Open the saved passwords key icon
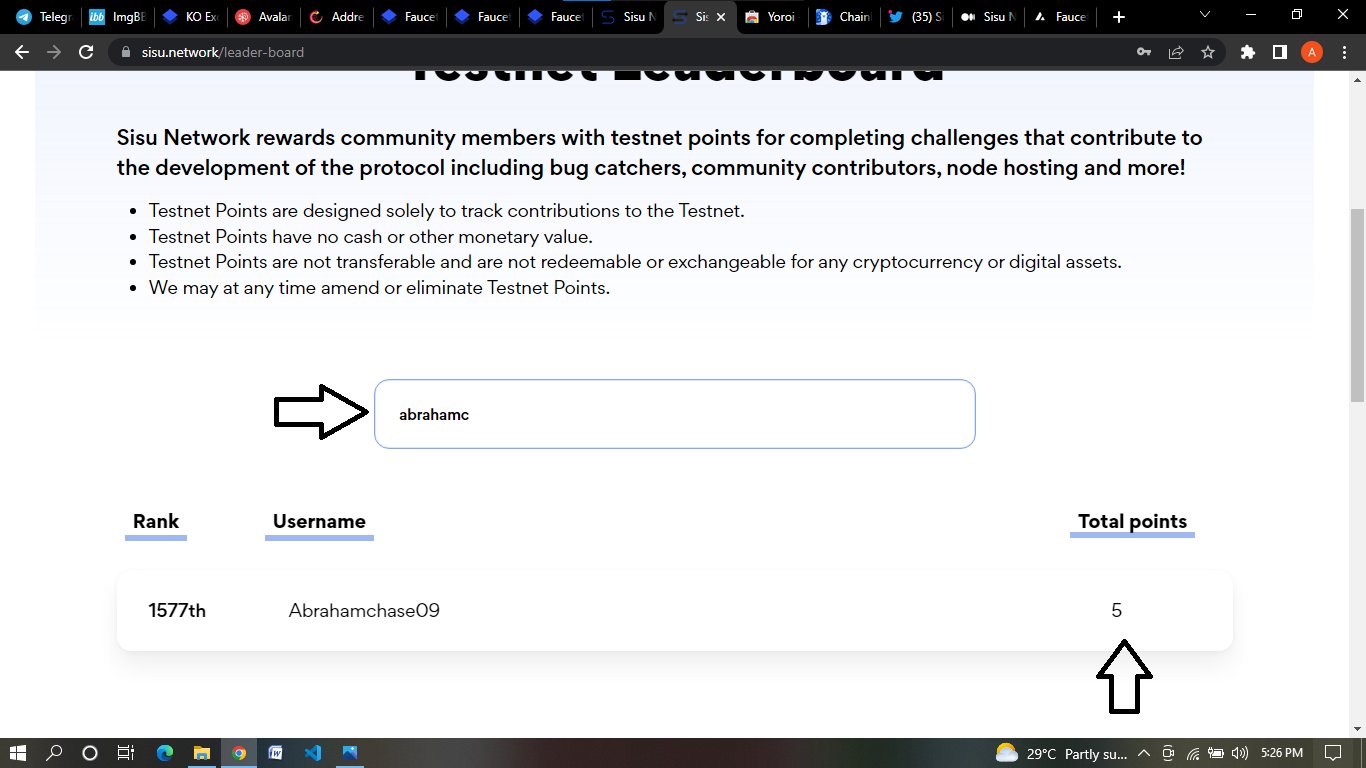 [x=1144, y=52]
